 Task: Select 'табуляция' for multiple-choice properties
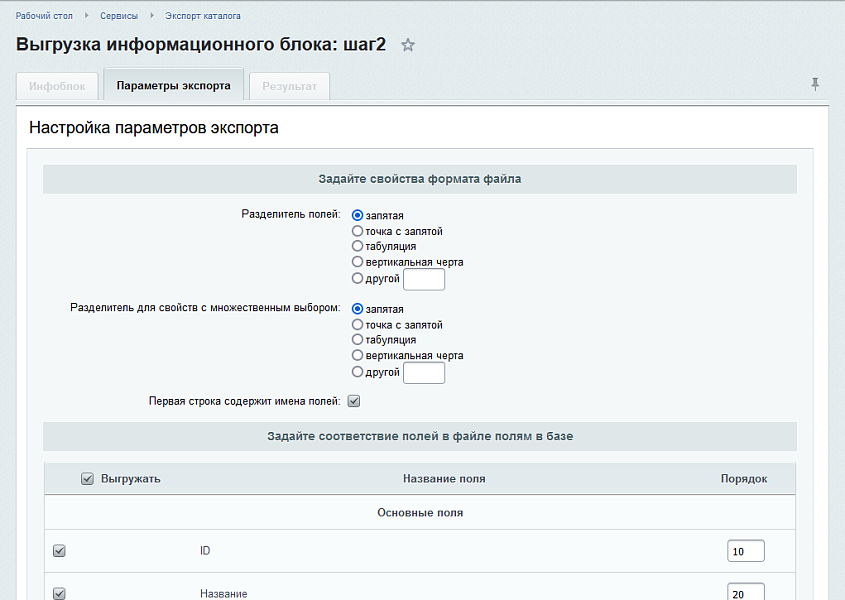pyautogui.click(x=357, y=339)
